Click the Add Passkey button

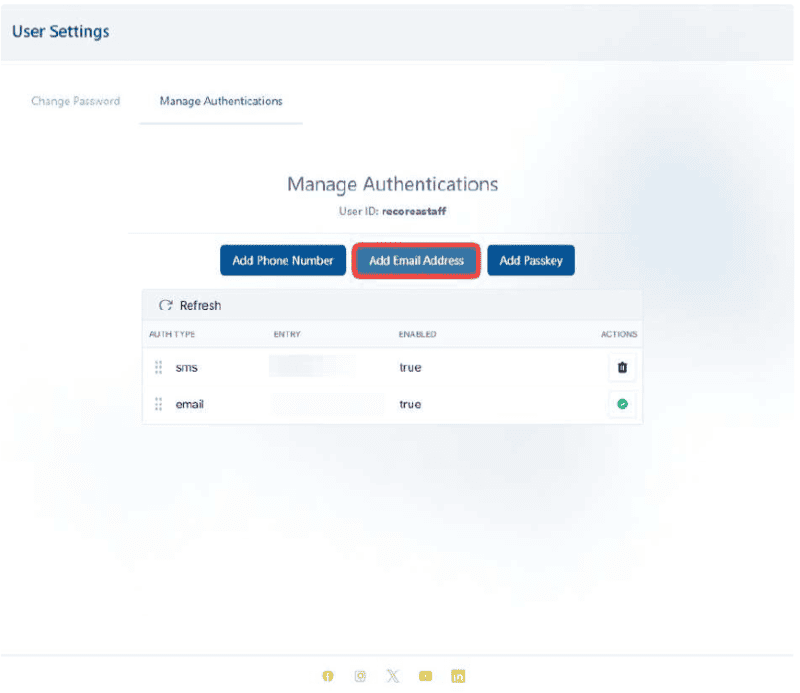click(531, 261)
